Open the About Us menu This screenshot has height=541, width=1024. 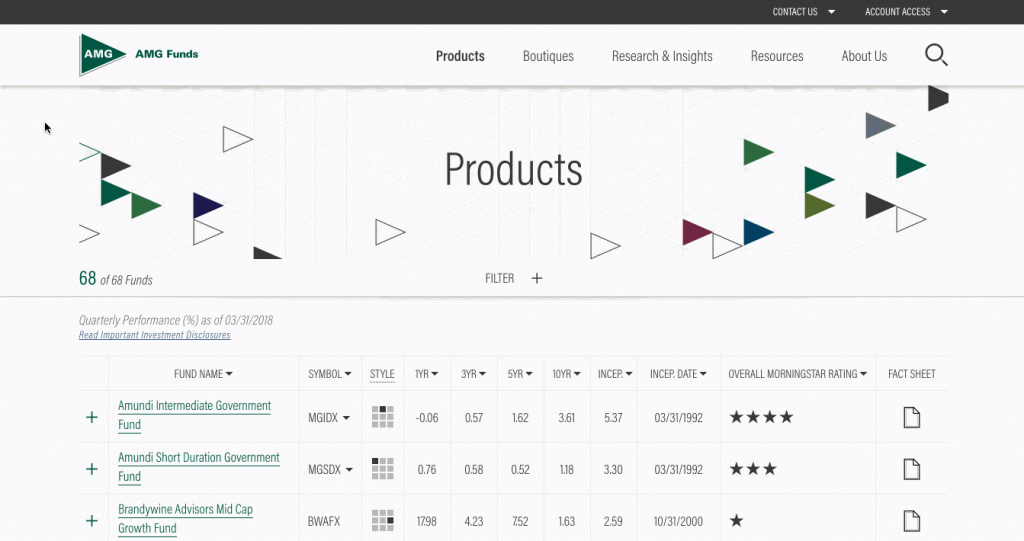point(864,56)
